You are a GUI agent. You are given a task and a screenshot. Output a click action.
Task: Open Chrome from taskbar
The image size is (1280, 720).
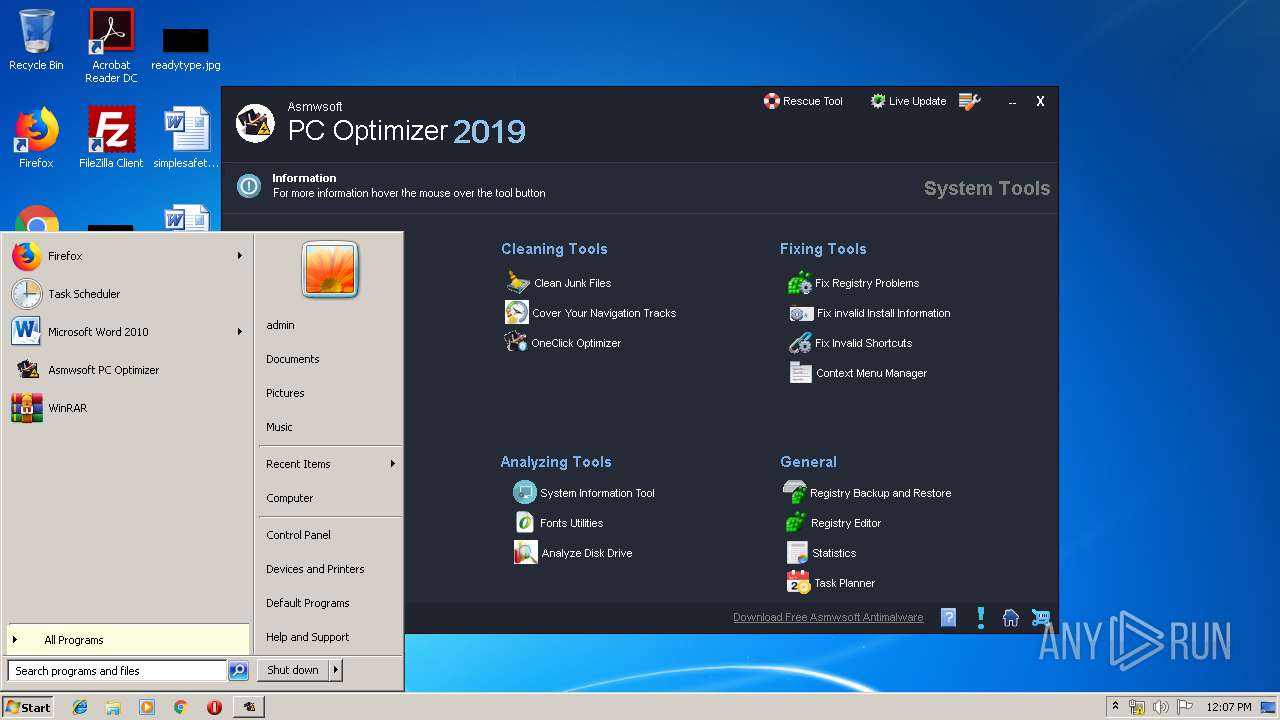point(180,707)
